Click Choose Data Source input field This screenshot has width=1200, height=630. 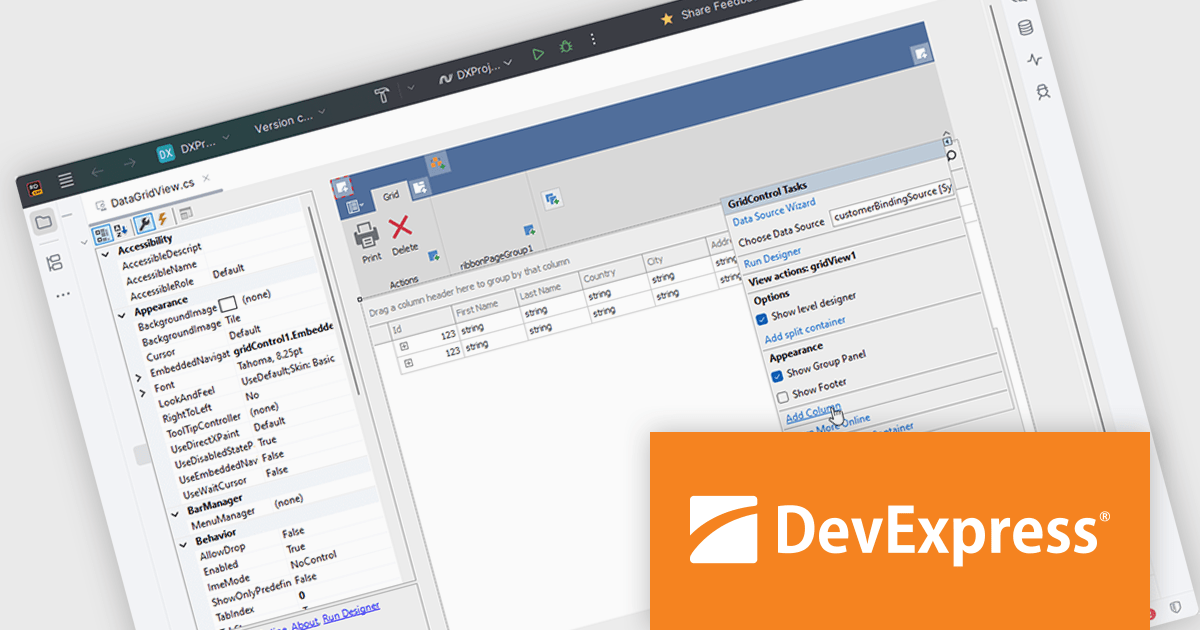(x=892, y=201)
